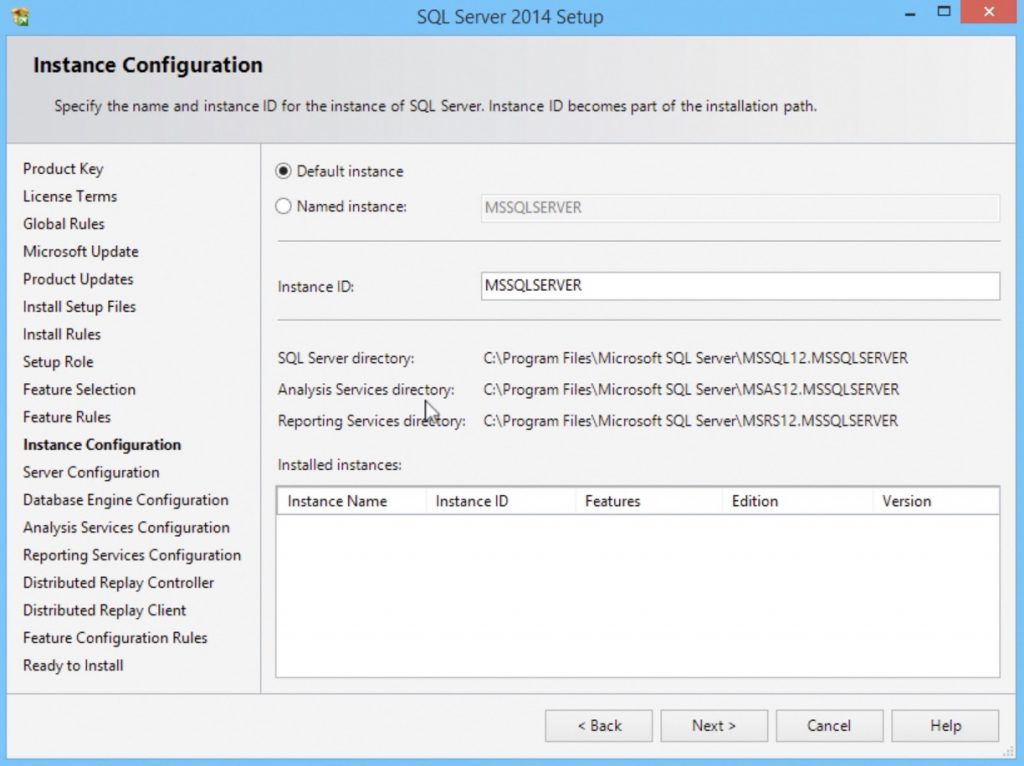Minimize the setup window
The width and height of the screenshot is (1024, 766).
click(910, 13)
